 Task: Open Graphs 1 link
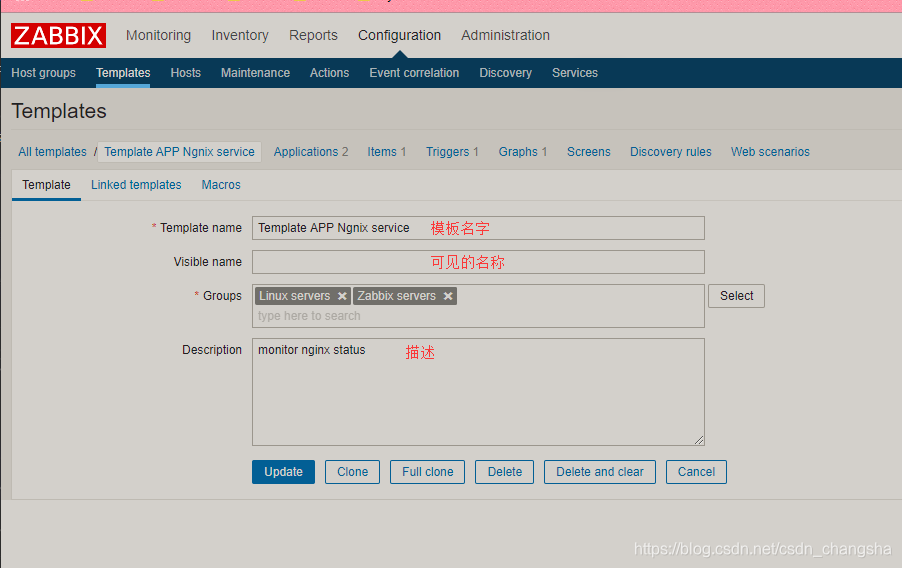[522, 152]
